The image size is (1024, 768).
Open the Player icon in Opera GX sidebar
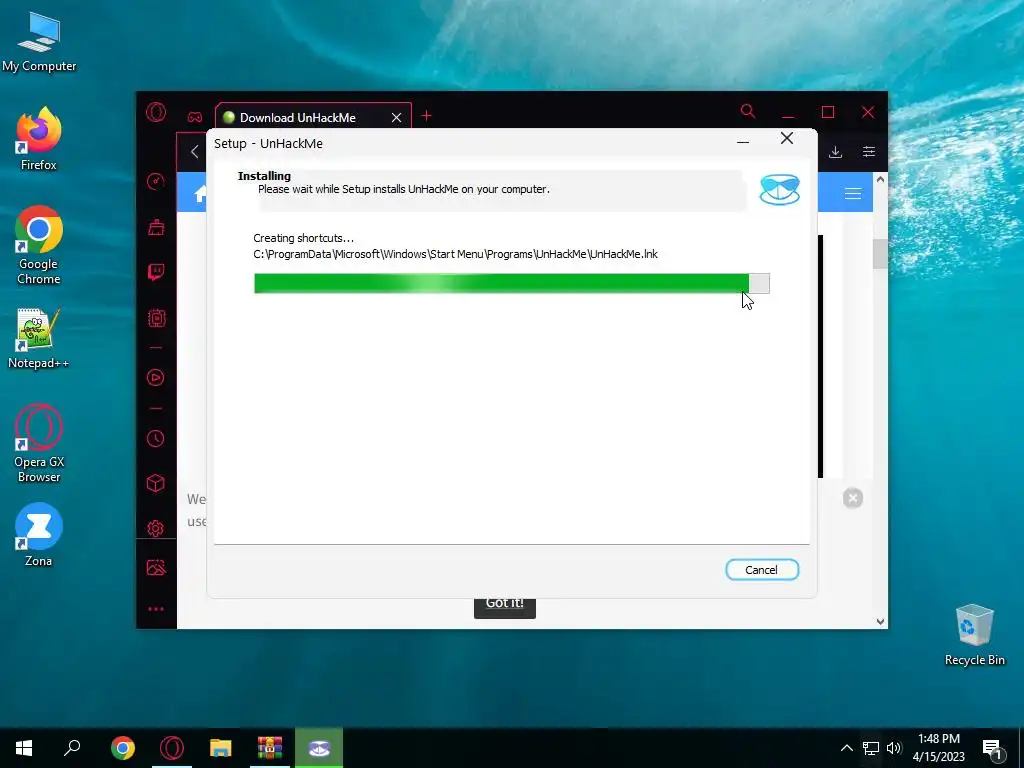[x=155, y=377]
